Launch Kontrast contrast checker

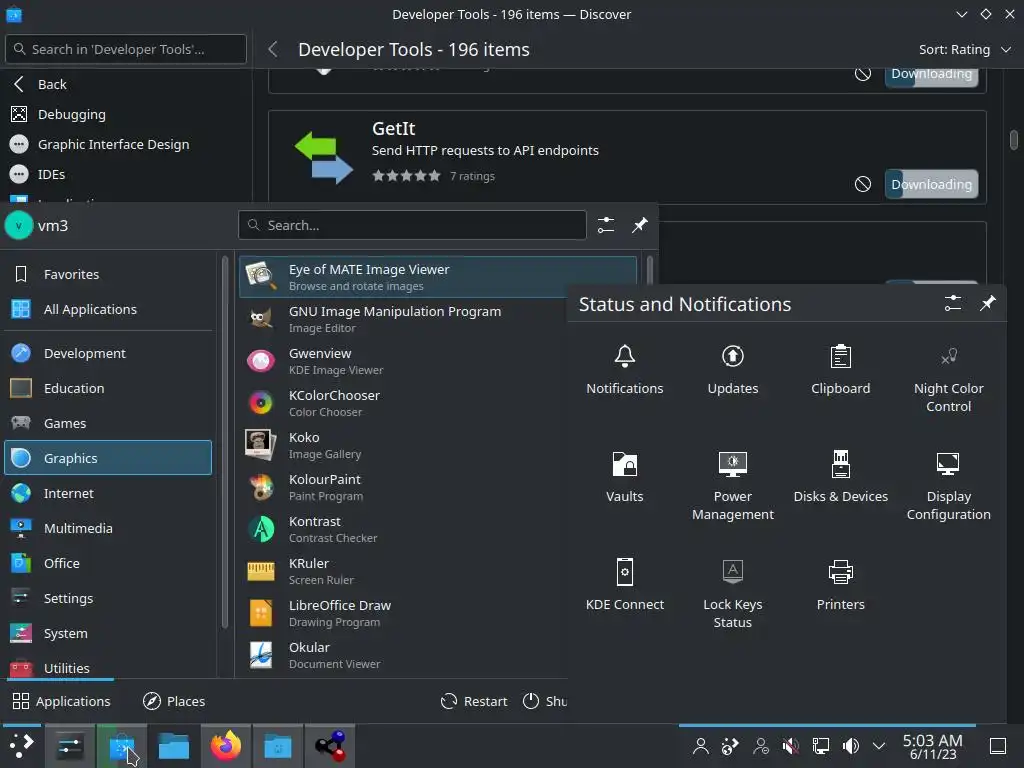[x=403, y=529]
